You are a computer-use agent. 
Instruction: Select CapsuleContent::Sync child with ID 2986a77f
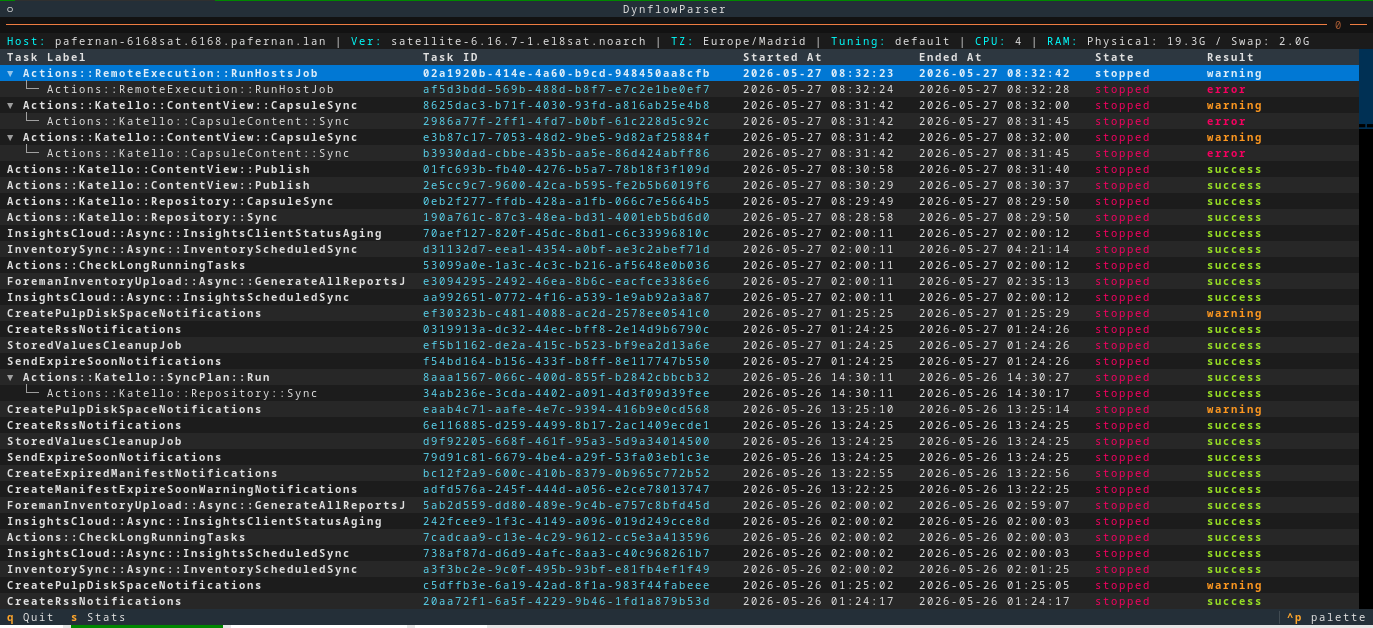tap(680, 121)
